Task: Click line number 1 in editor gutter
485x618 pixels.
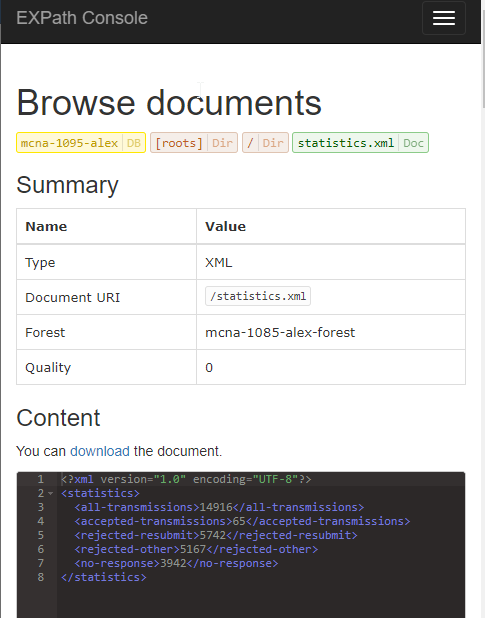Action: 41,479
